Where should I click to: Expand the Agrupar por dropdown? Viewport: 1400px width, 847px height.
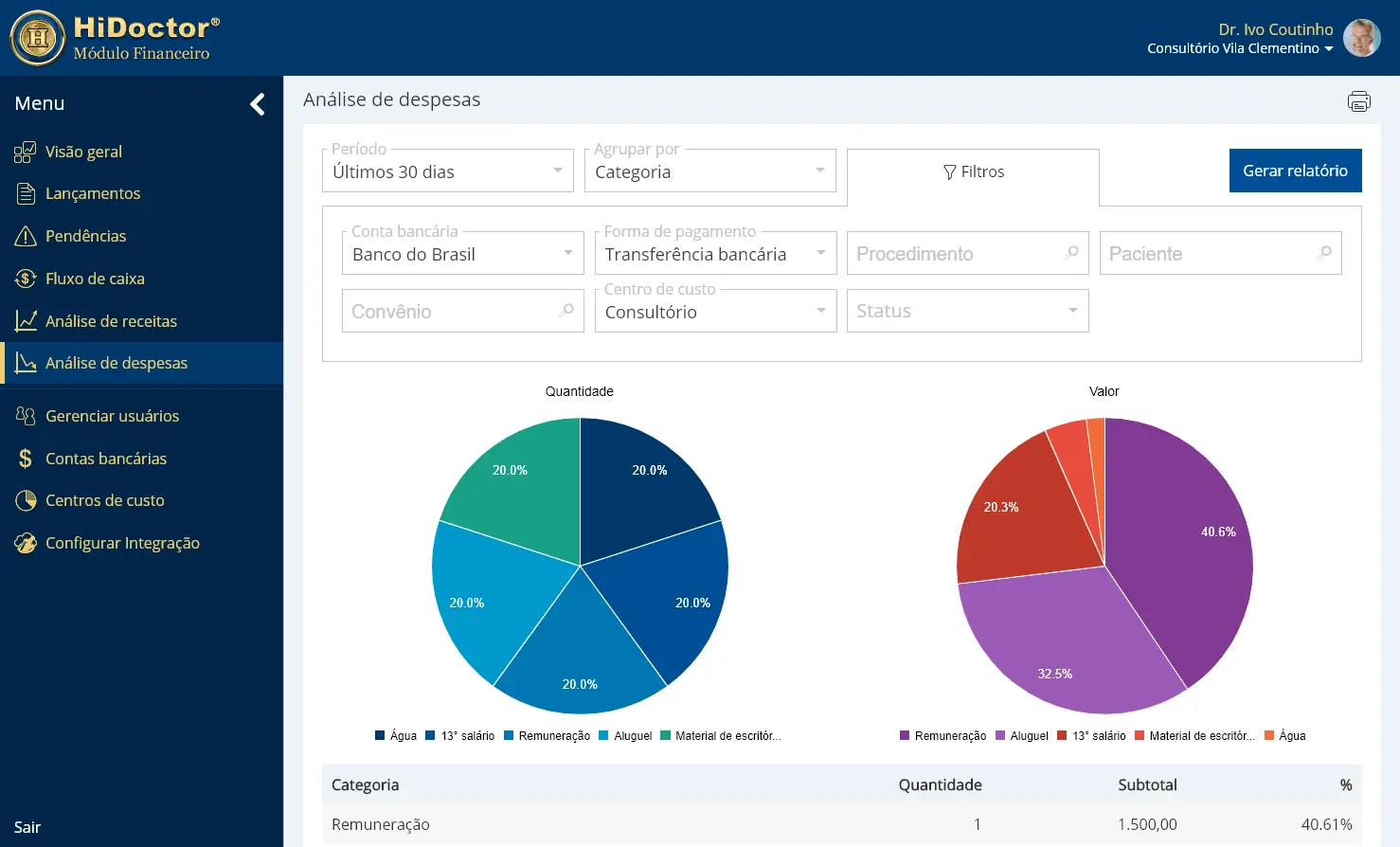(709, 171)
